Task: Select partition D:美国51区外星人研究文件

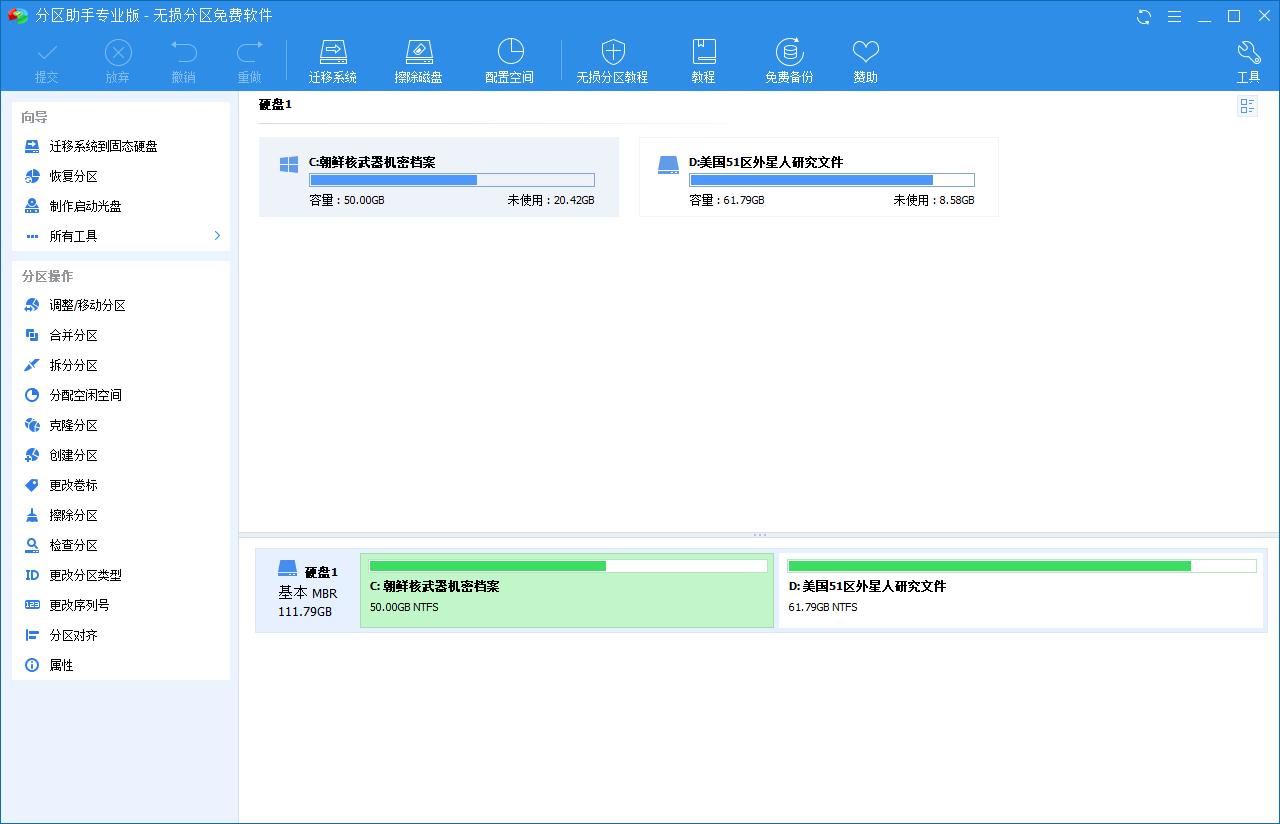Action: (x=817, y=177)
